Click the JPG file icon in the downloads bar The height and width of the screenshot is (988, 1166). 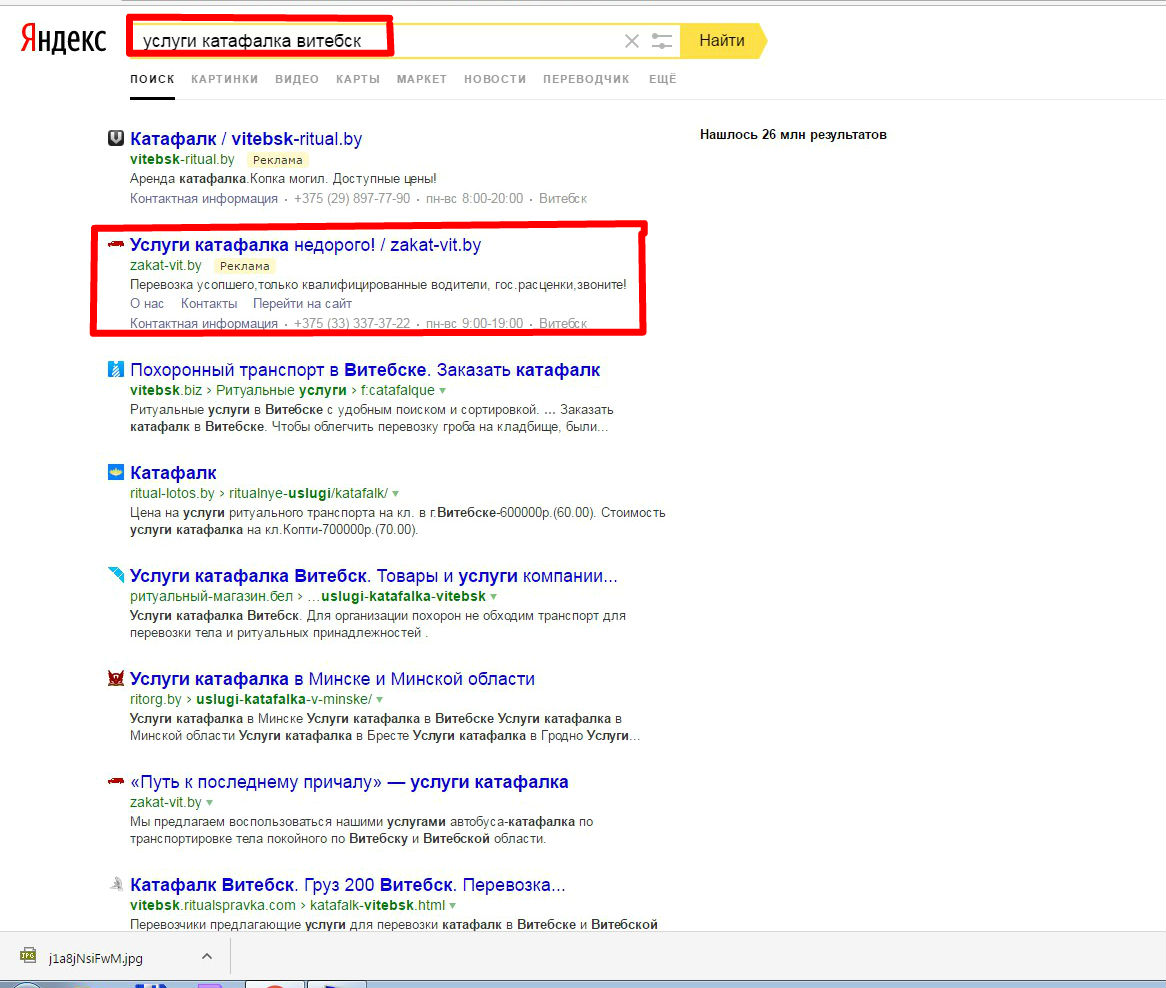pos(28,955)
